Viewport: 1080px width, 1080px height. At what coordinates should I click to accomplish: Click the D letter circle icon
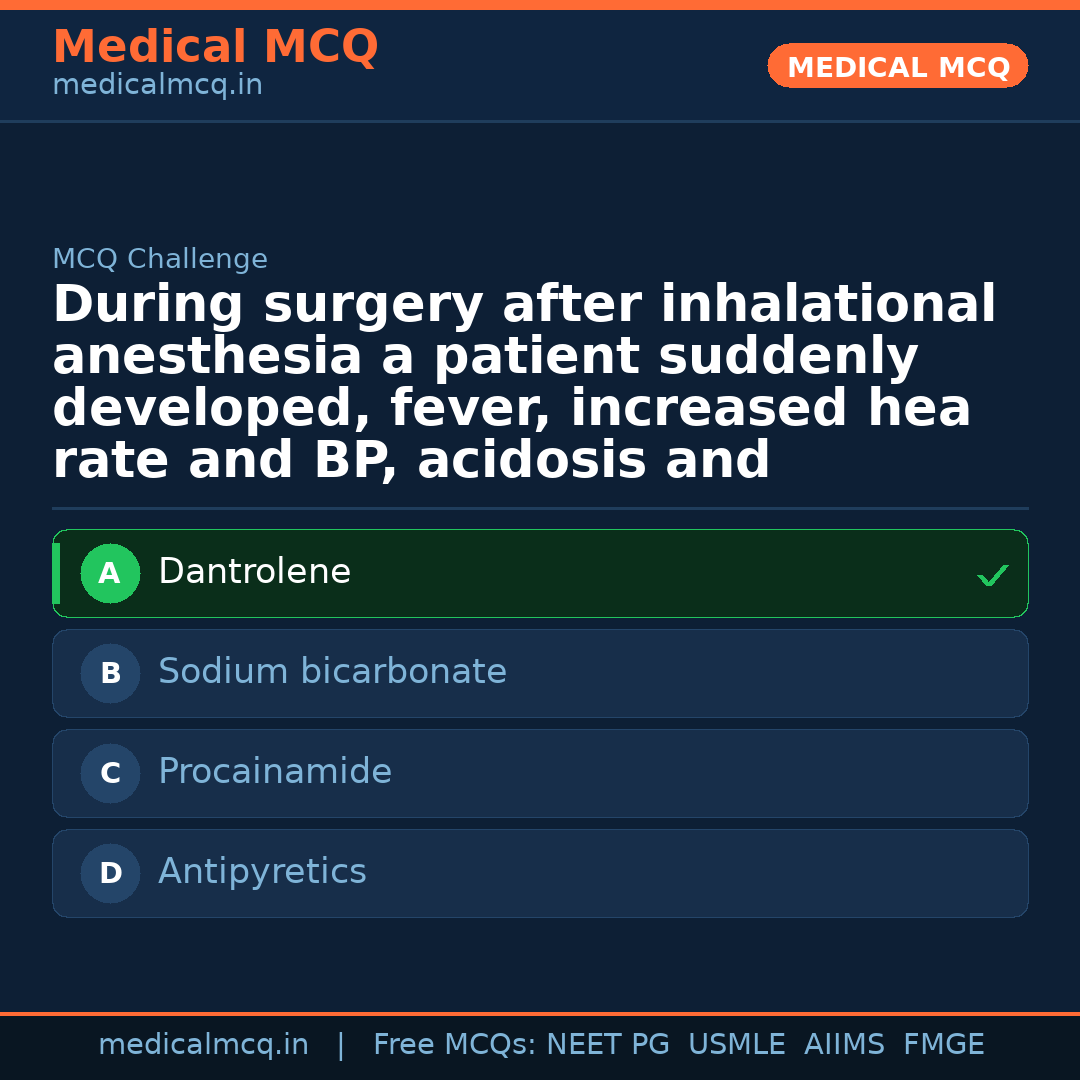pyautogui.click(x=110, y=874)
